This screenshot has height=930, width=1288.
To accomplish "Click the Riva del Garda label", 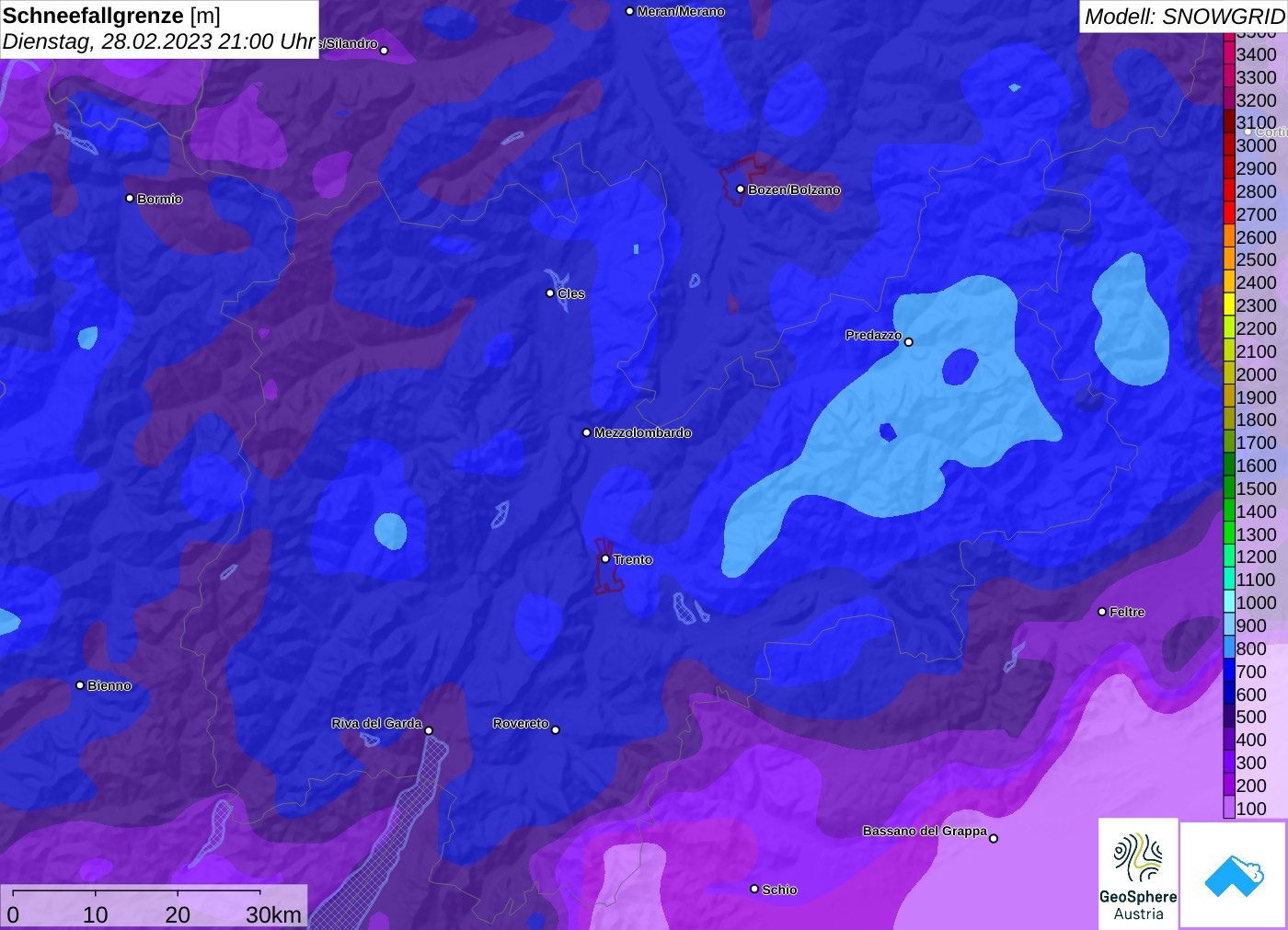I will coord(376,723).
